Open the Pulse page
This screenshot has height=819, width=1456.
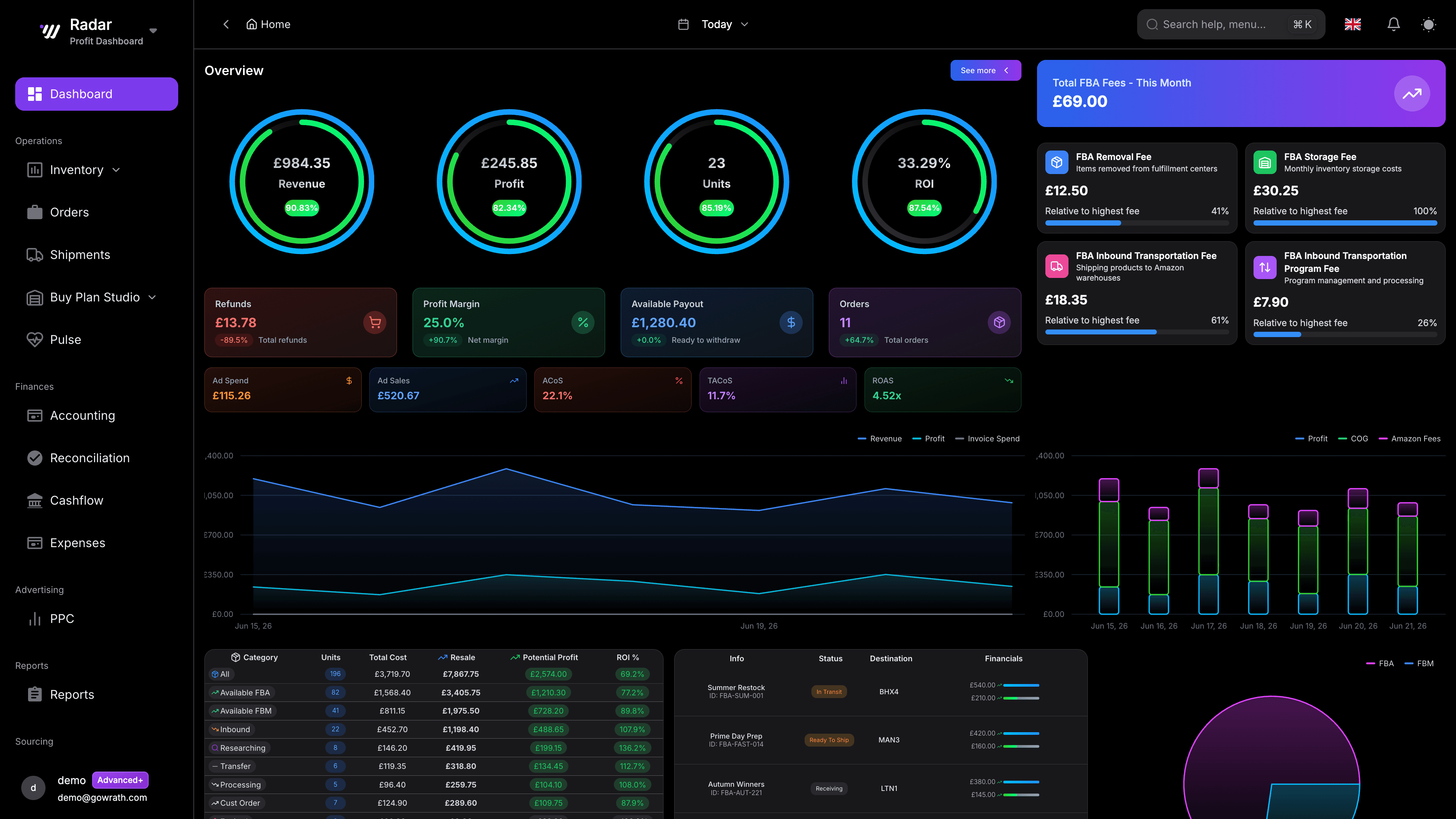coord(54,340)
